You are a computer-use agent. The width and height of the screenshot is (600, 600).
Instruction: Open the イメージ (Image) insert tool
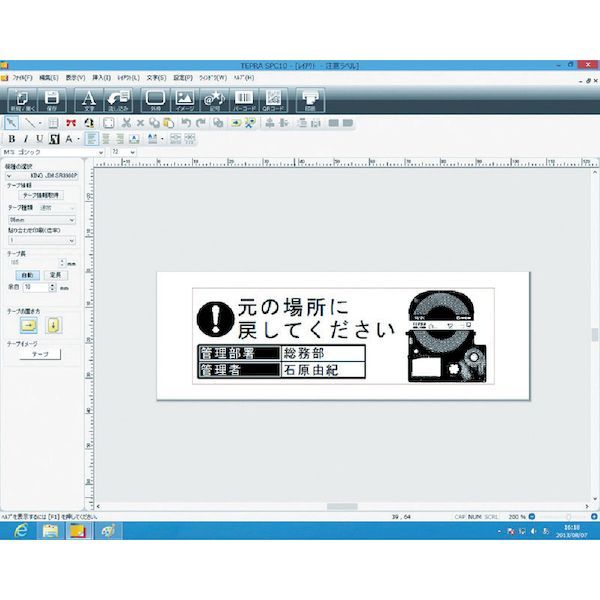[183, 99]
